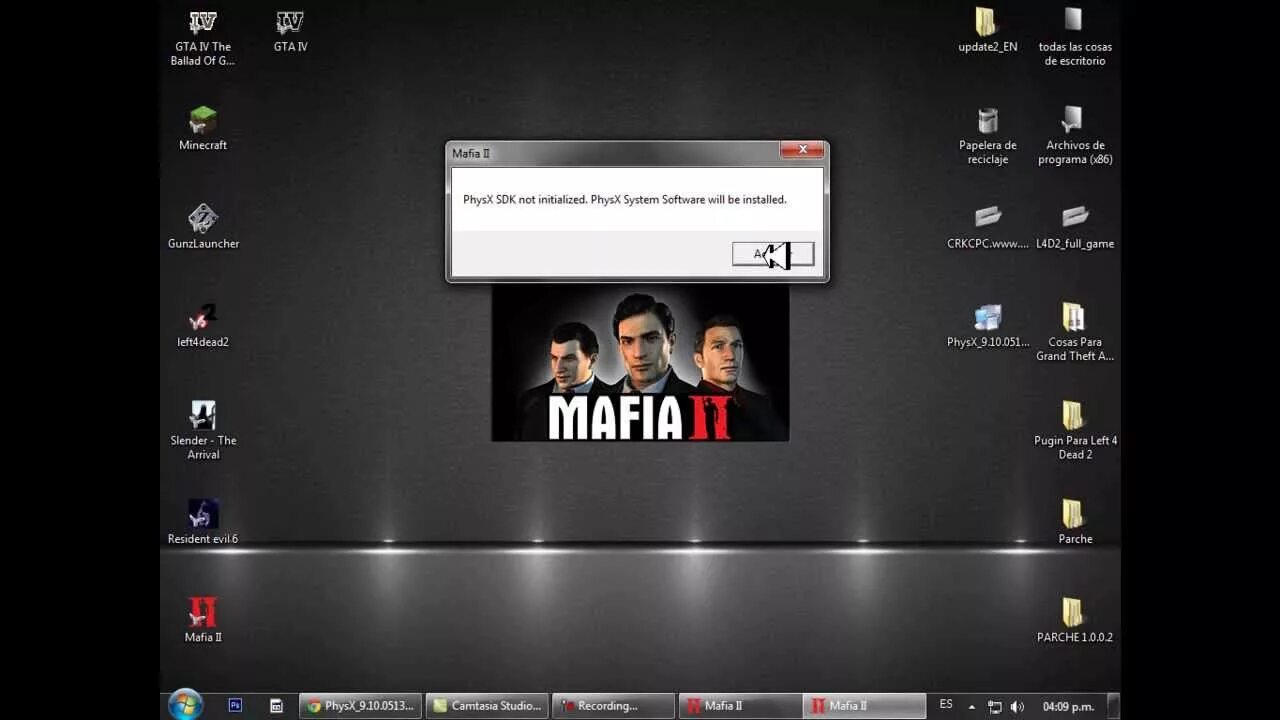The width and height of the screenshot is (1280, 720).
Task: Open todas las cosas de escritorio icon
Action: pyautogui.click(x=1075, y=38)
